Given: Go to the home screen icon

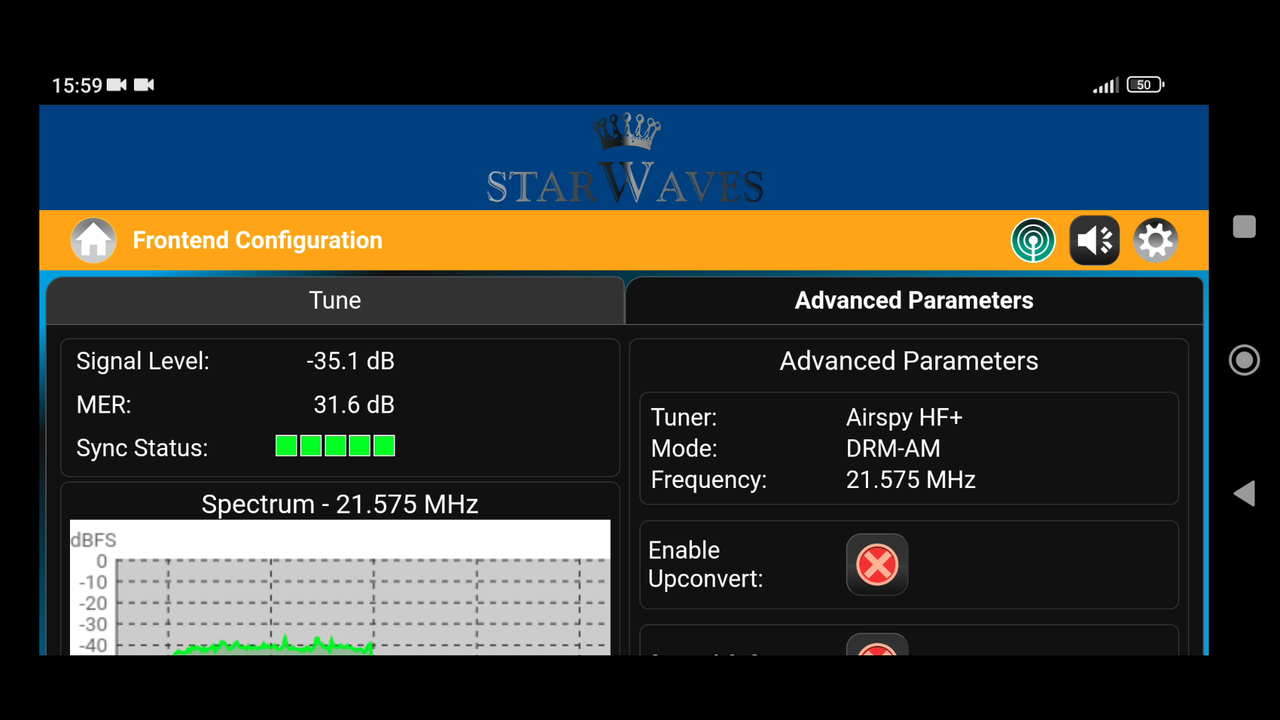Looking at the screenshot, I should (93, 240).
